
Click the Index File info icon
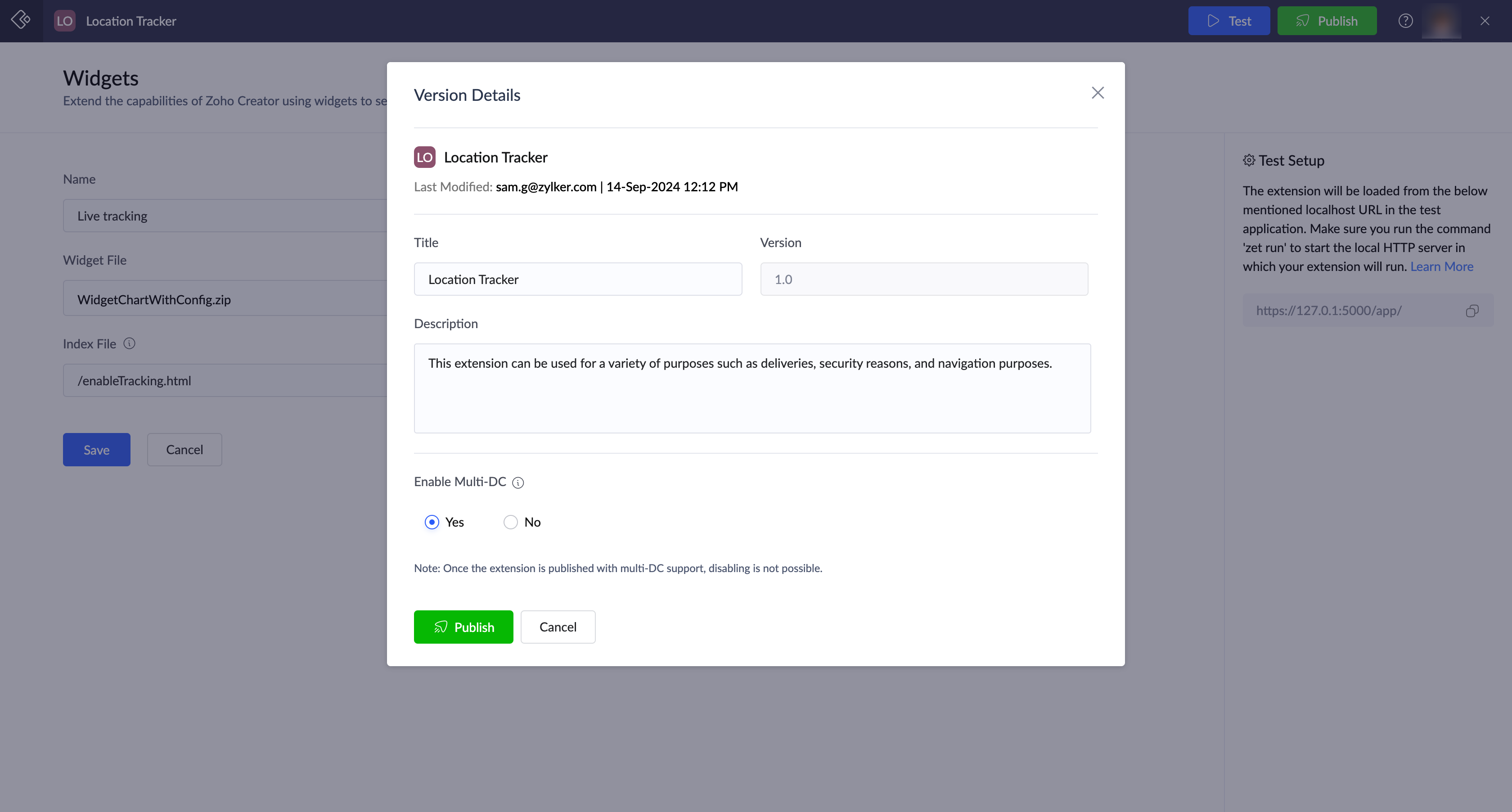[x=130, y=343]
